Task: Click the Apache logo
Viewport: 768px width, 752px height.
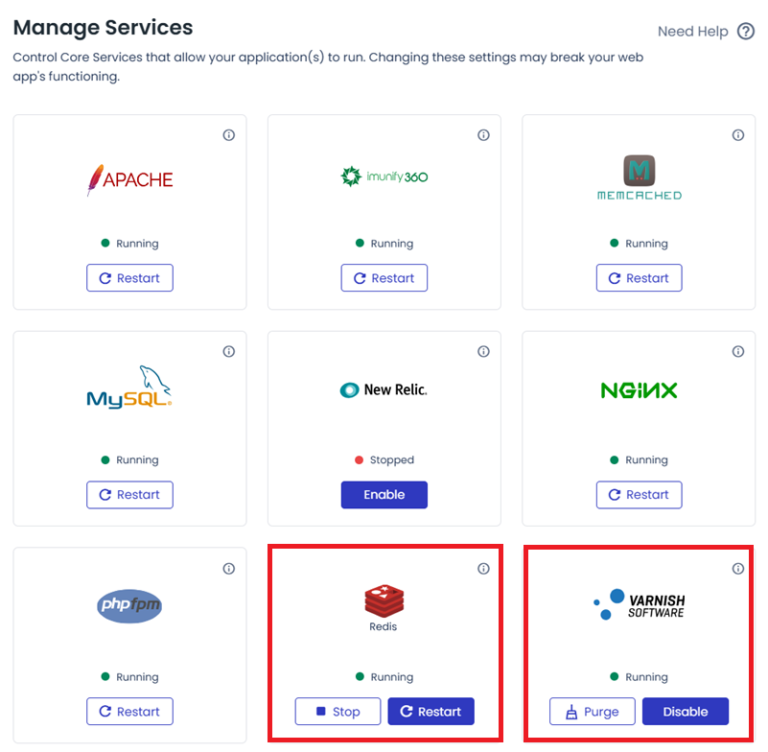Action: coord(130,180)
